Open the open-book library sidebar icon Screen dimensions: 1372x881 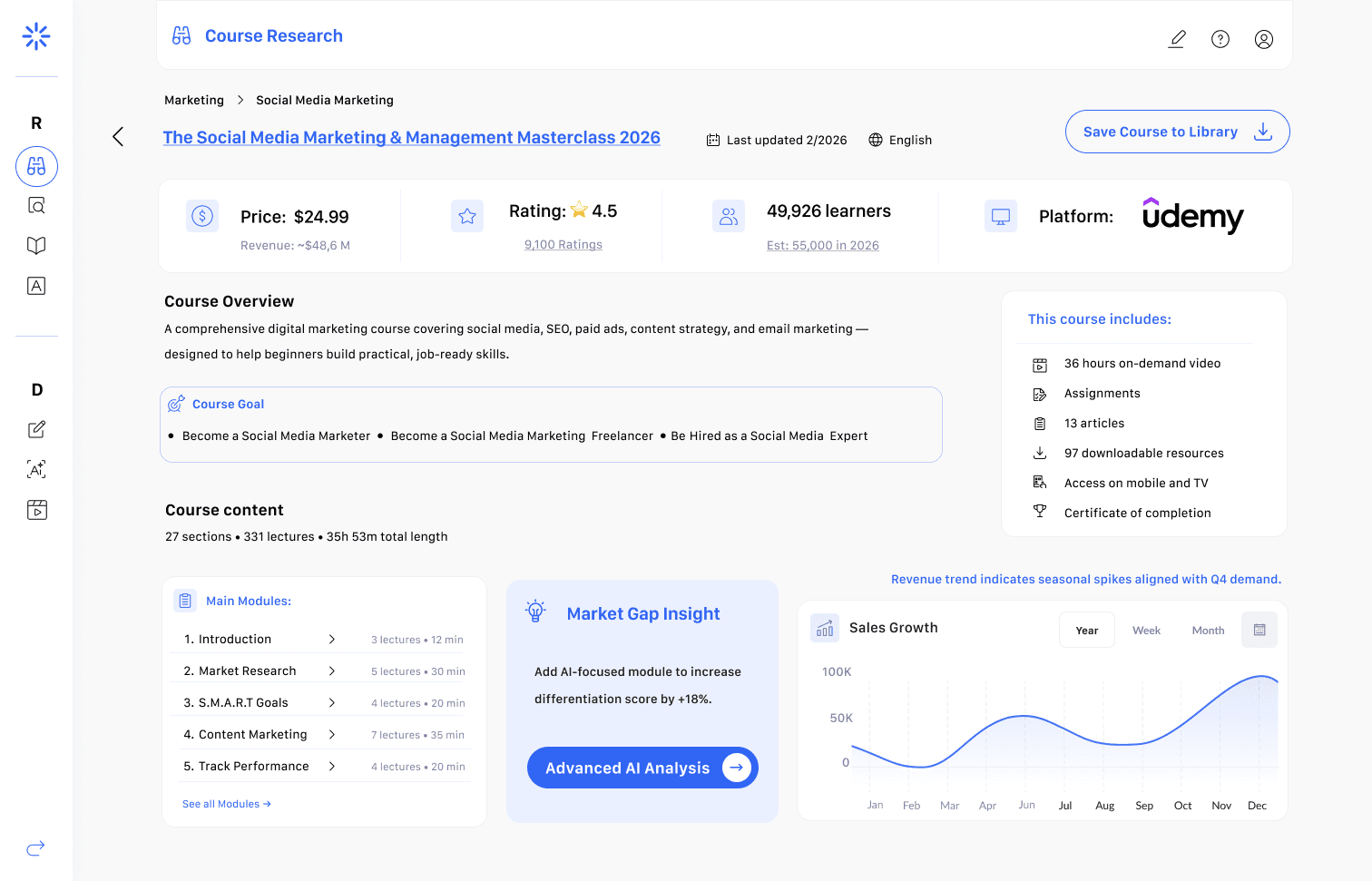[x=36, y=246]
